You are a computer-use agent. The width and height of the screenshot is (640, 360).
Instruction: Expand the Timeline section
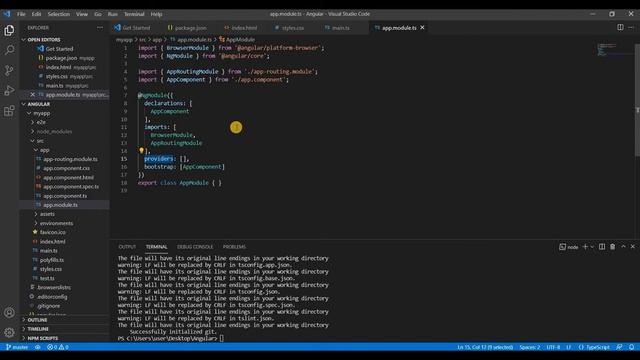tap(38, 329)
